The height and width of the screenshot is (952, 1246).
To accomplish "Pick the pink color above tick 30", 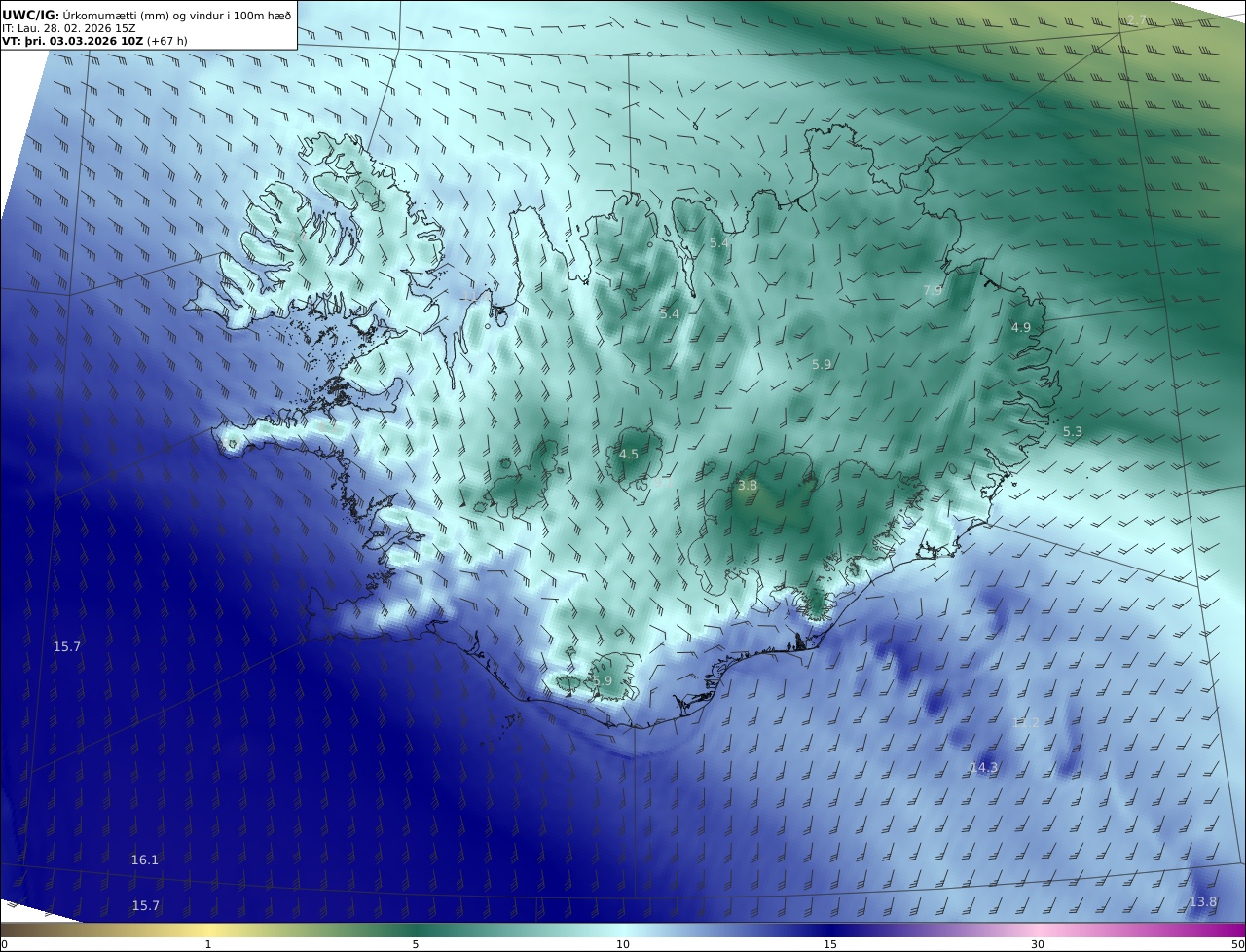I will click(x=1038, y=930).
